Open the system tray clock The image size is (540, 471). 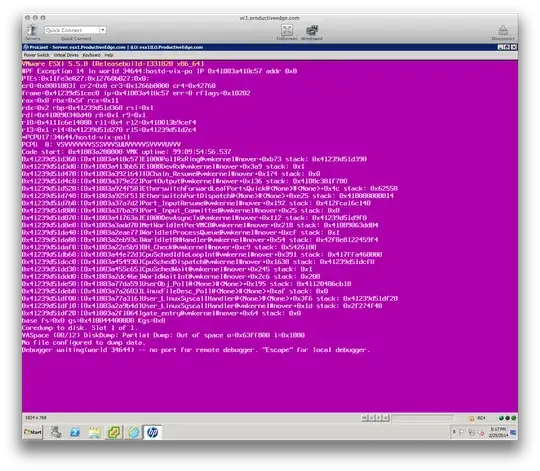coord(498,432)
